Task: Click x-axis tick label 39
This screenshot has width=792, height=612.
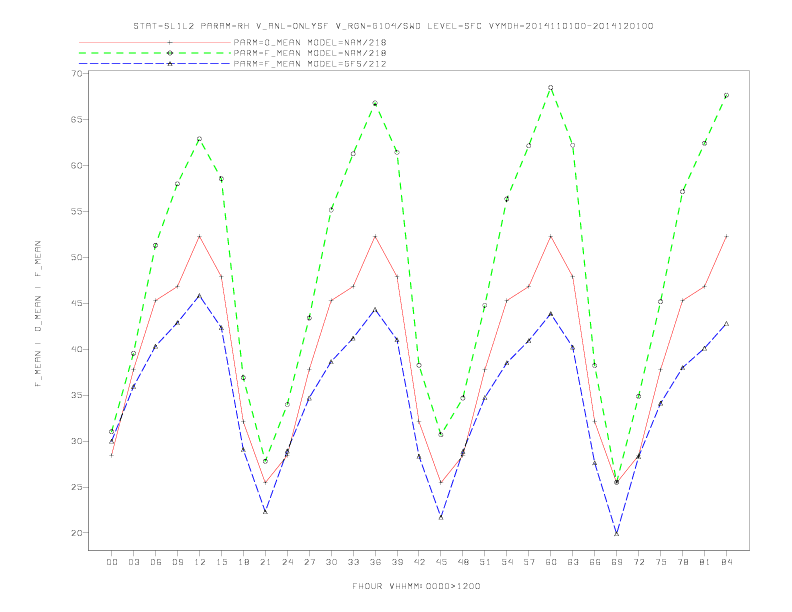Action: click(x=397, y=562)
